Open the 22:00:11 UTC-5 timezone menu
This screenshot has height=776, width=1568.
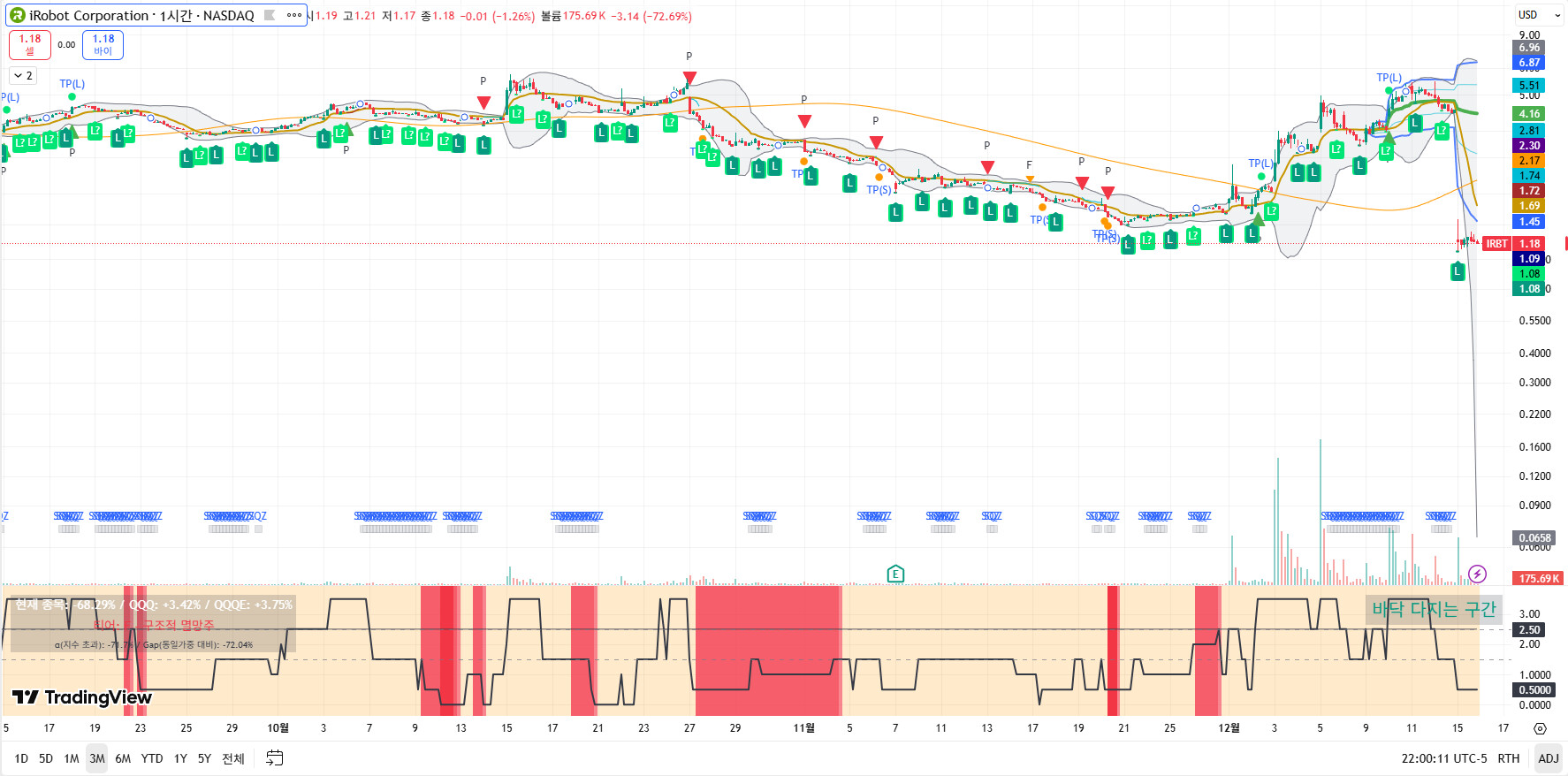[x=1444, y=758]
